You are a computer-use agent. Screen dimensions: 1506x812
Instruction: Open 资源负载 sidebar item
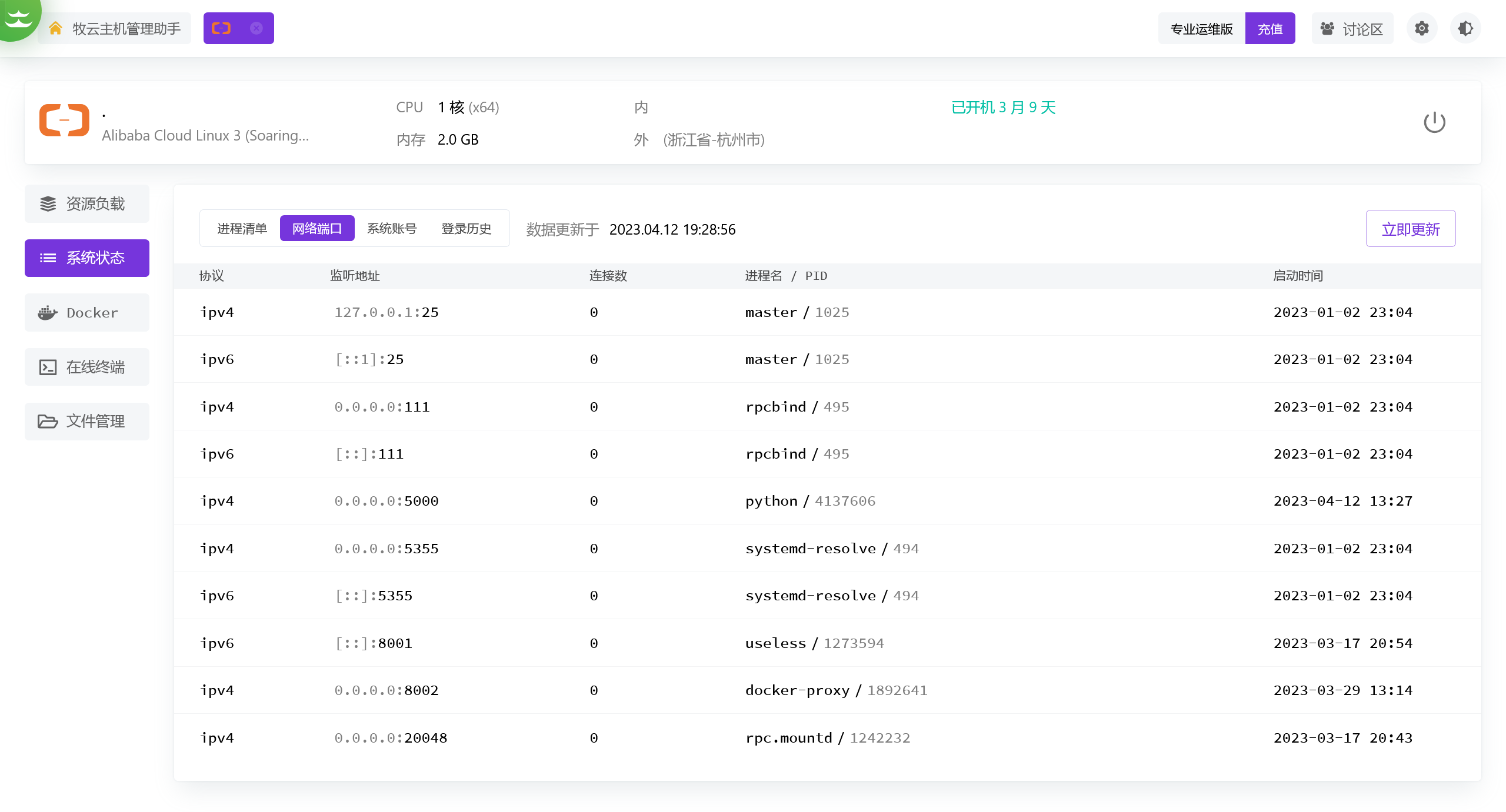click(87, 203)
